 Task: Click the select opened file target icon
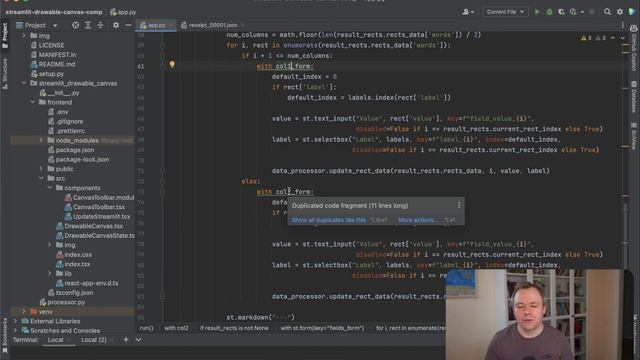(x=76, y=25)
